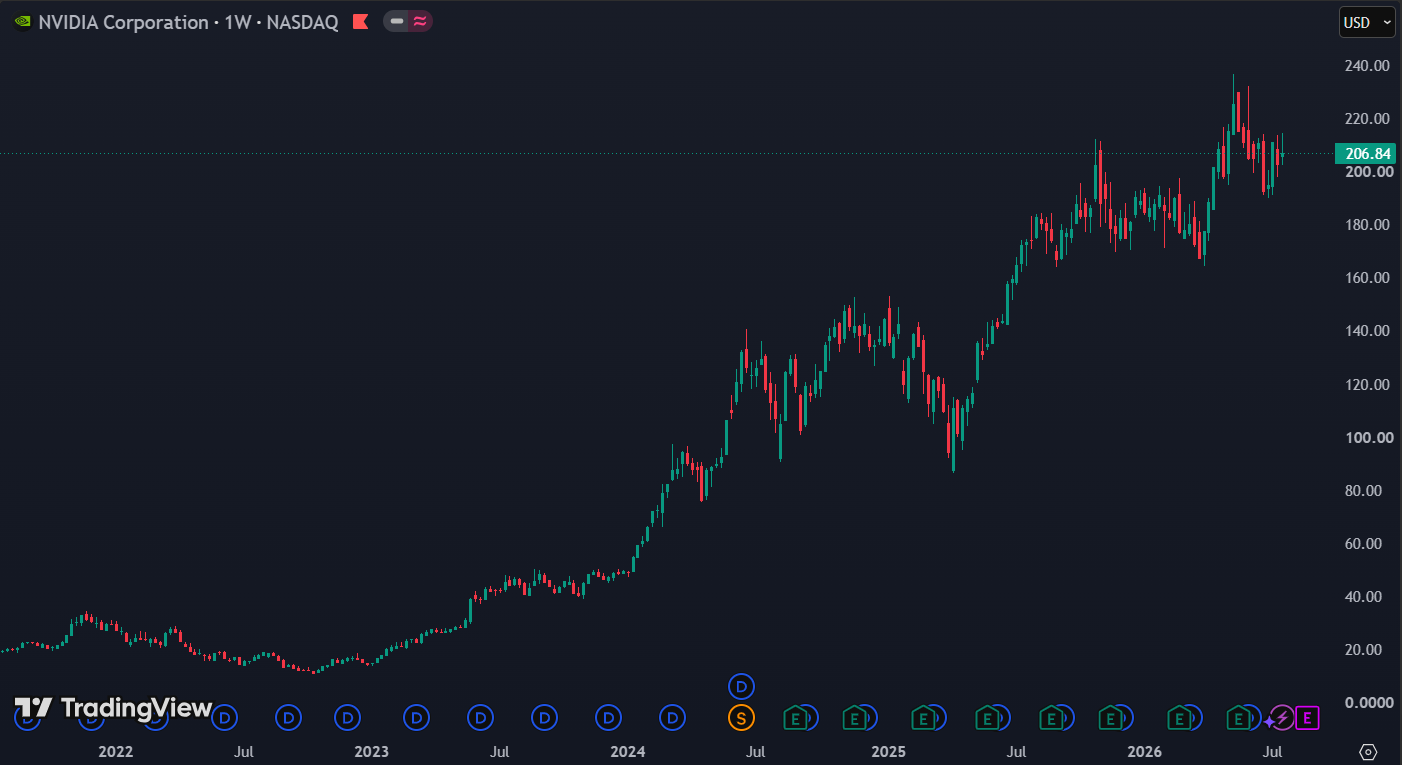Click the green 206.84 current price label
1402x765 pixels.
[1364, 154]
